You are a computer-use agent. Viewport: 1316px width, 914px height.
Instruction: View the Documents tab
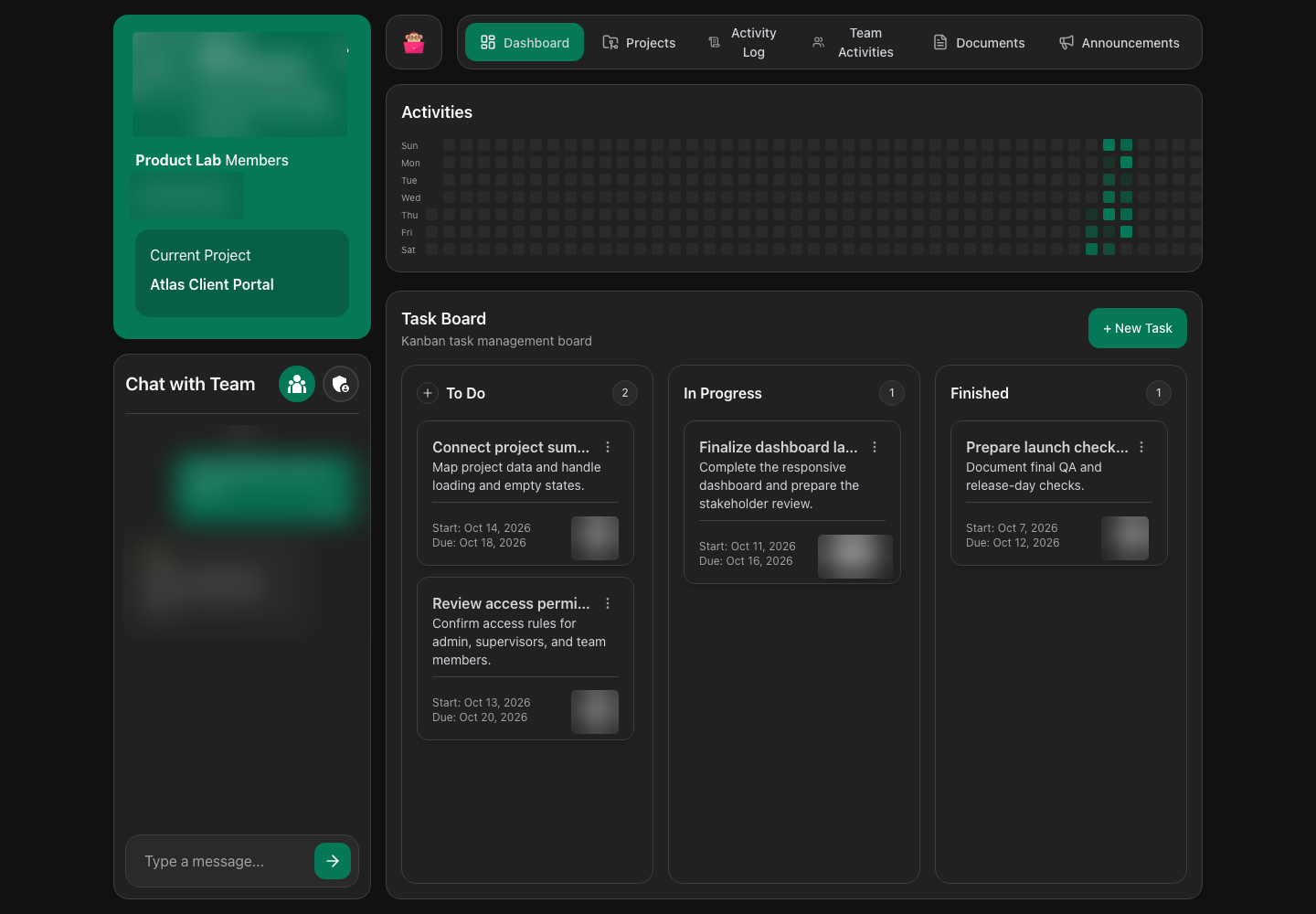(979, 42)
